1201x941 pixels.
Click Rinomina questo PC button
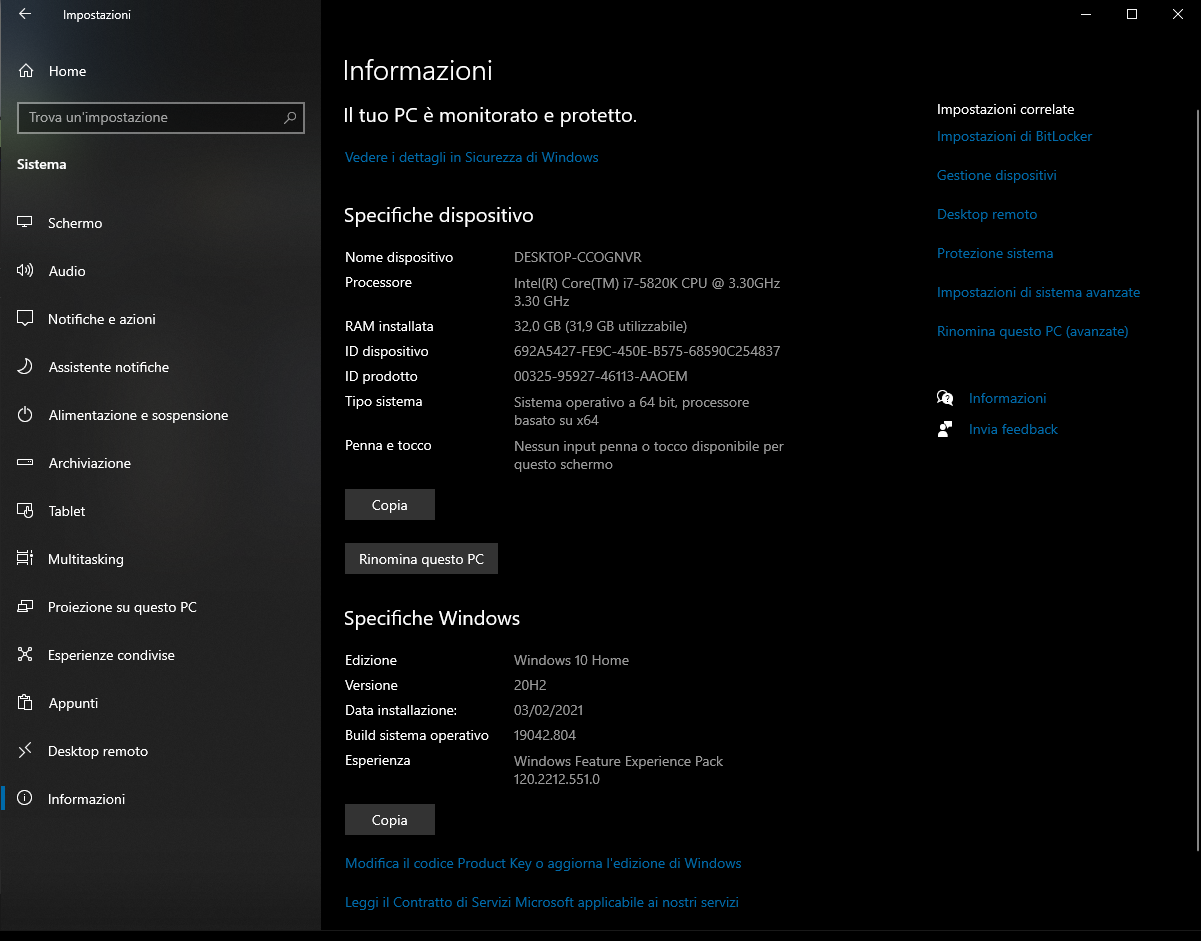tap(421, 559)
